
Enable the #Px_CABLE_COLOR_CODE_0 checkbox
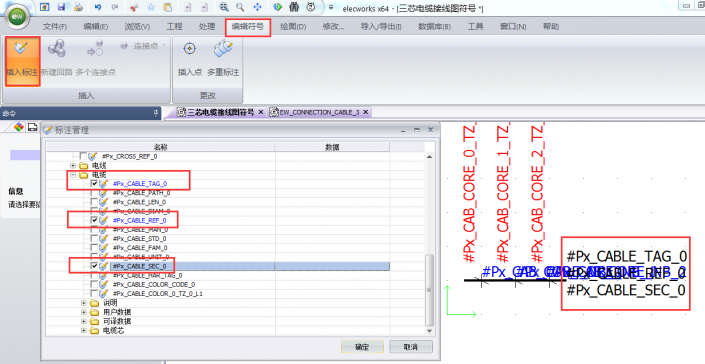94,284
